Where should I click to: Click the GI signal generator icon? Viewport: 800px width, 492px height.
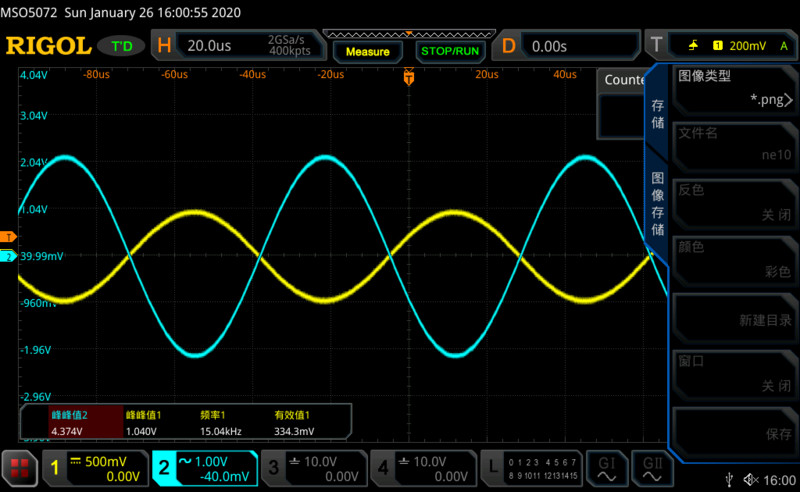(x=607, y=467)
